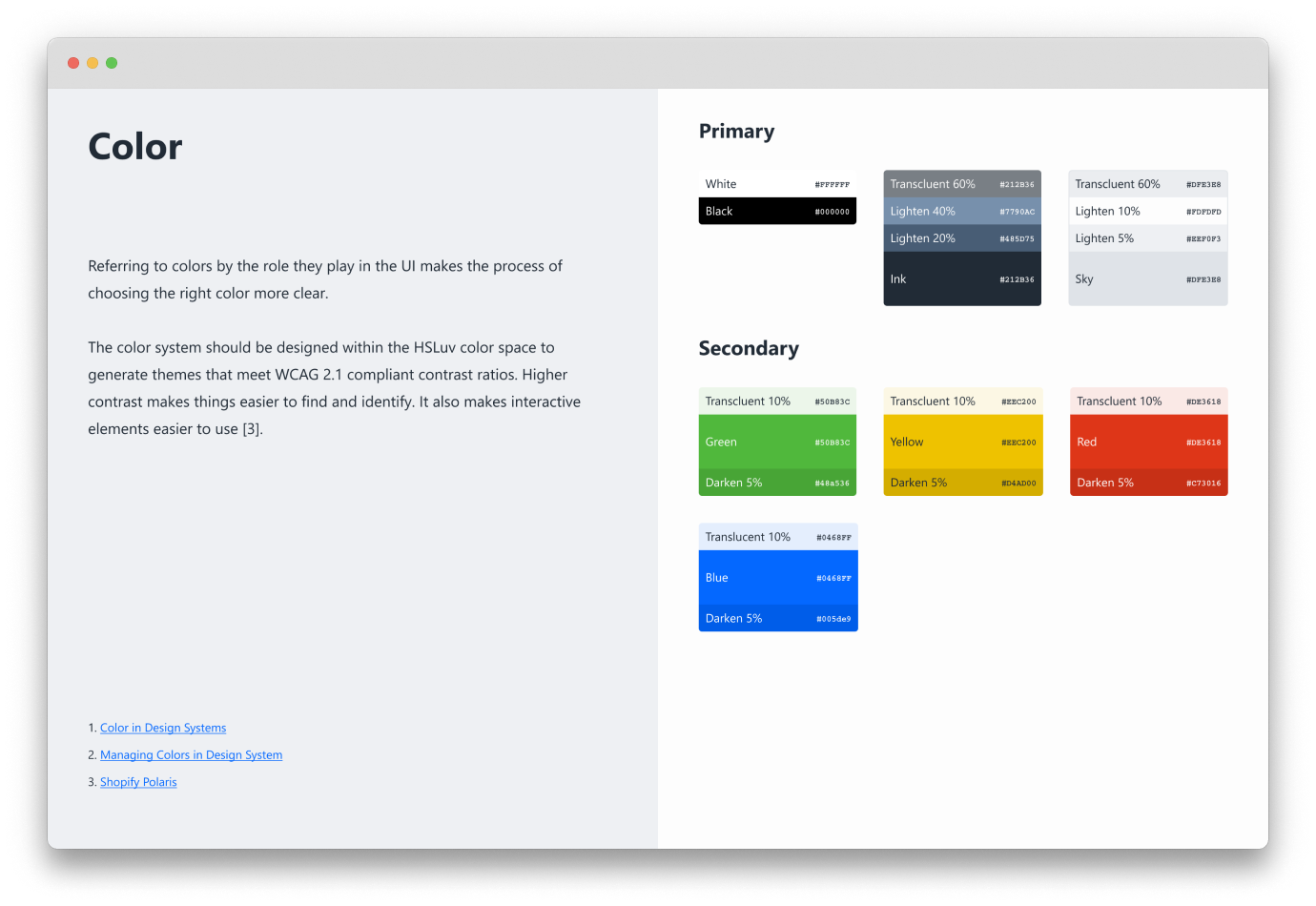Select the Red color swatch
Screen dimensions: 1316x906
pos(1148,442)
